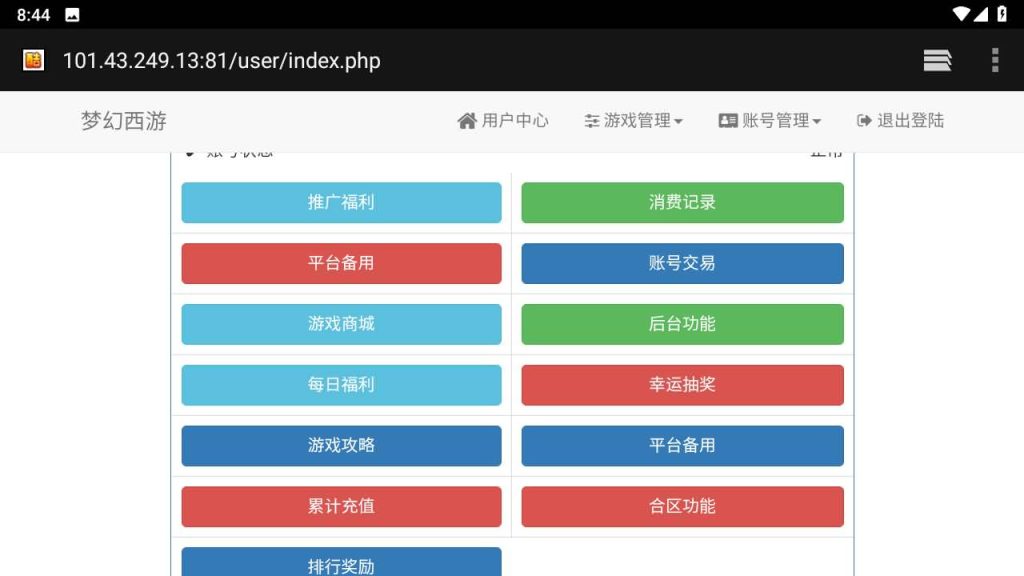Click the 梦幻西游 site title
1024x576 pixels.
[121, 120]
